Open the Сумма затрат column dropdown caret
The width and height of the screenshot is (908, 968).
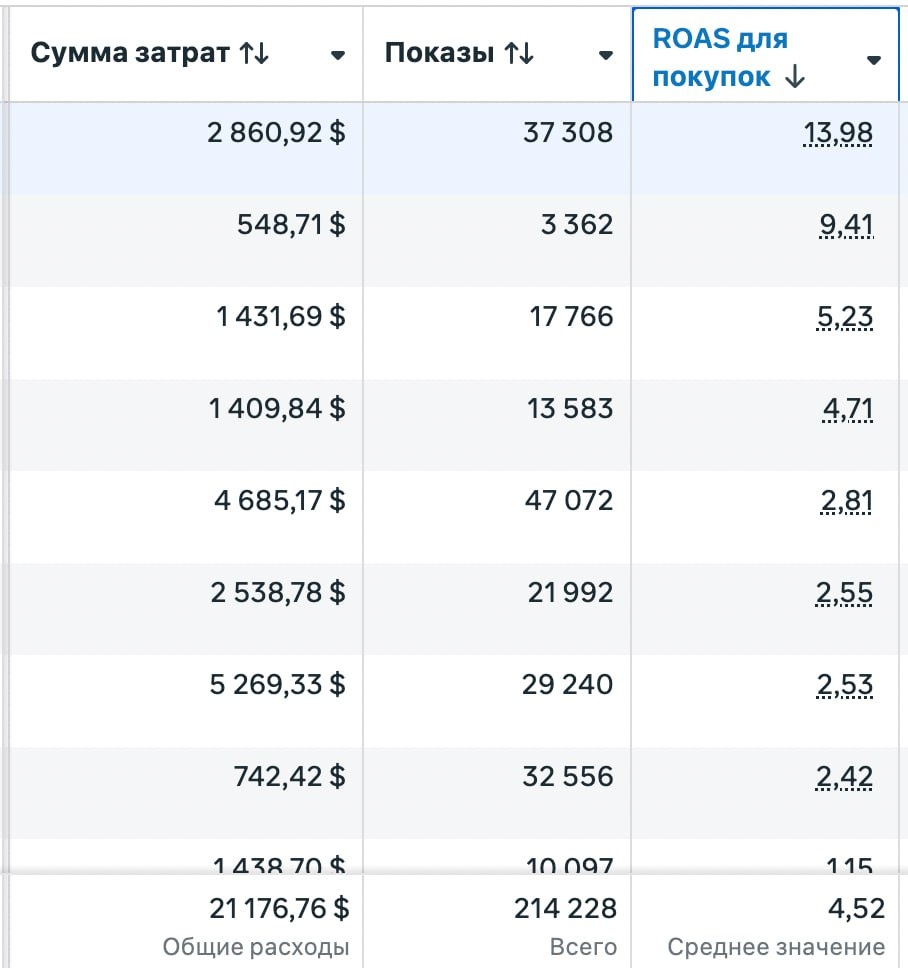(x=338, y=55)
